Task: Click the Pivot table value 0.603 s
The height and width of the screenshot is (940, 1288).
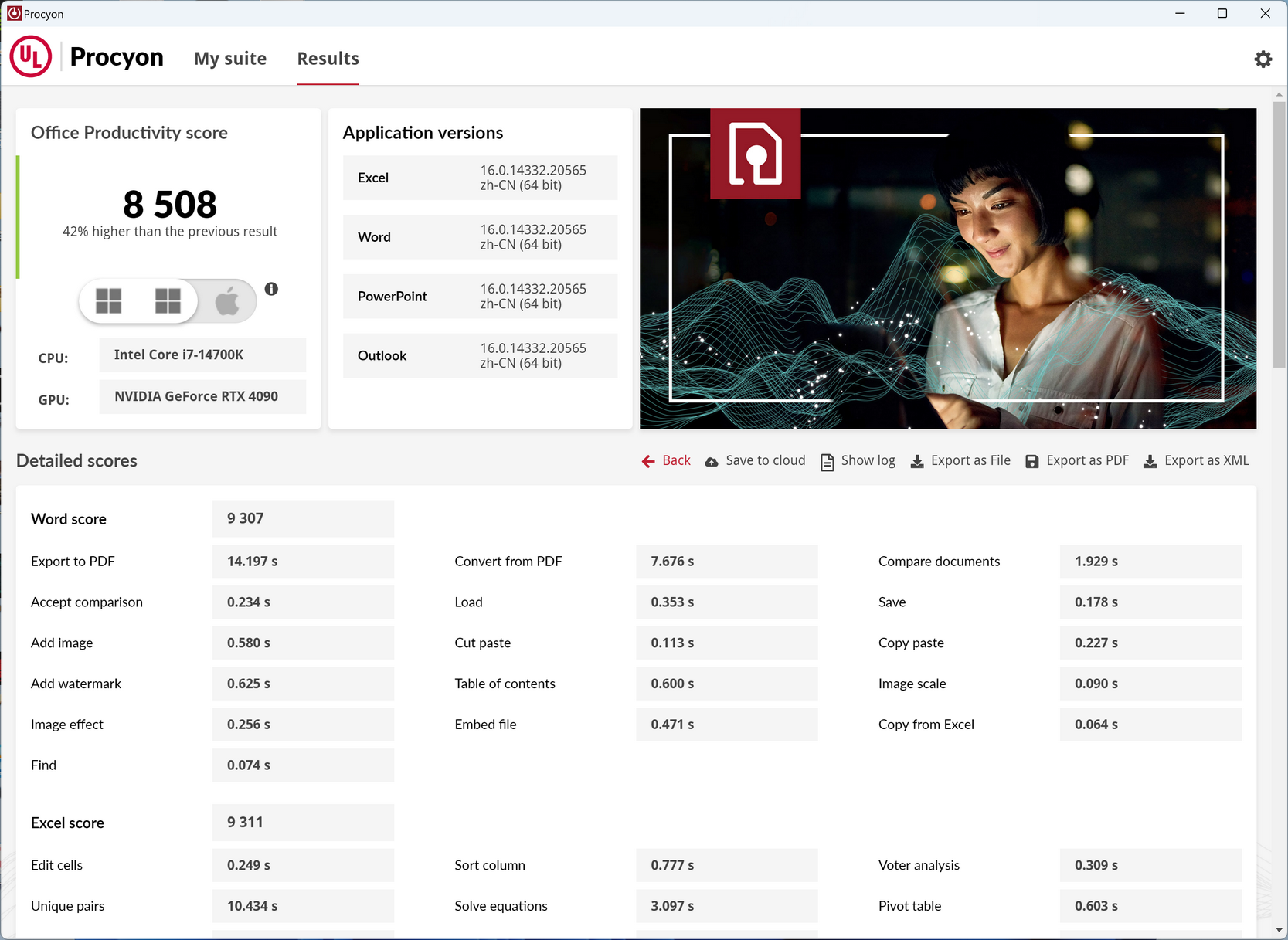Action: pos(1150,907)
